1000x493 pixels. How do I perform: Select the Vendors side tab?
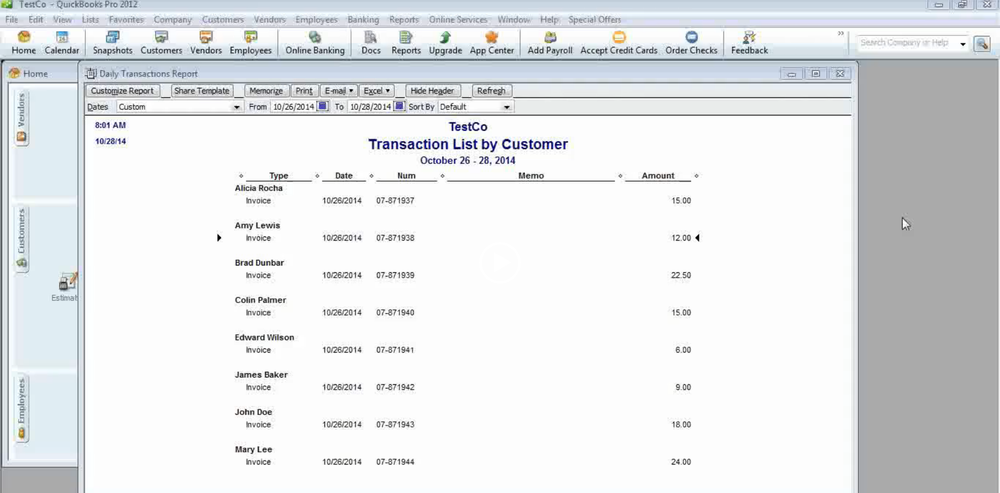(22, 119)
